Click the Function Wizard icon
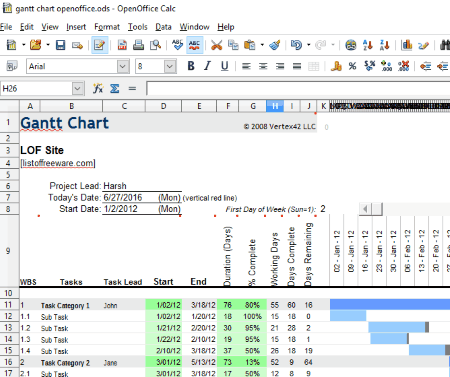The height and width of the screenshot is (377, 450). point(98,88)
